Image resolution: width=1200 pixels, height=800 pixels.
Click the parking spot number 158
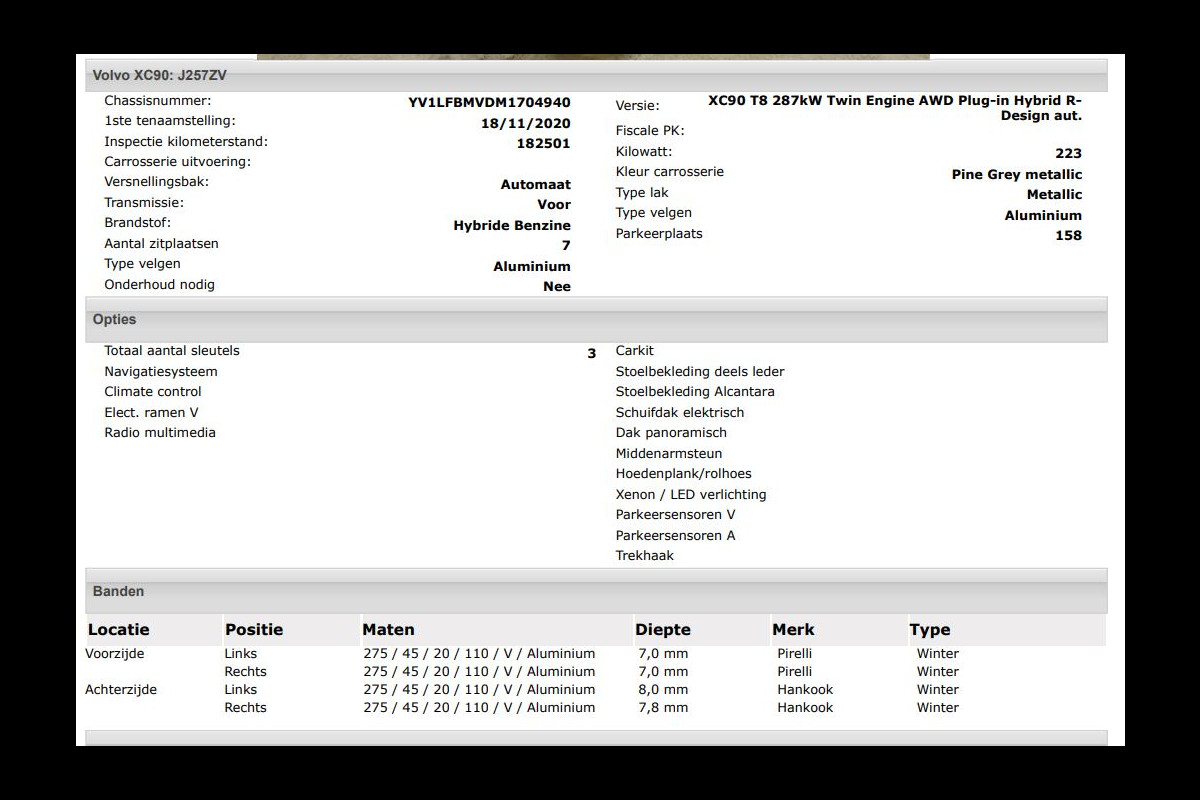pos(1068,236)
